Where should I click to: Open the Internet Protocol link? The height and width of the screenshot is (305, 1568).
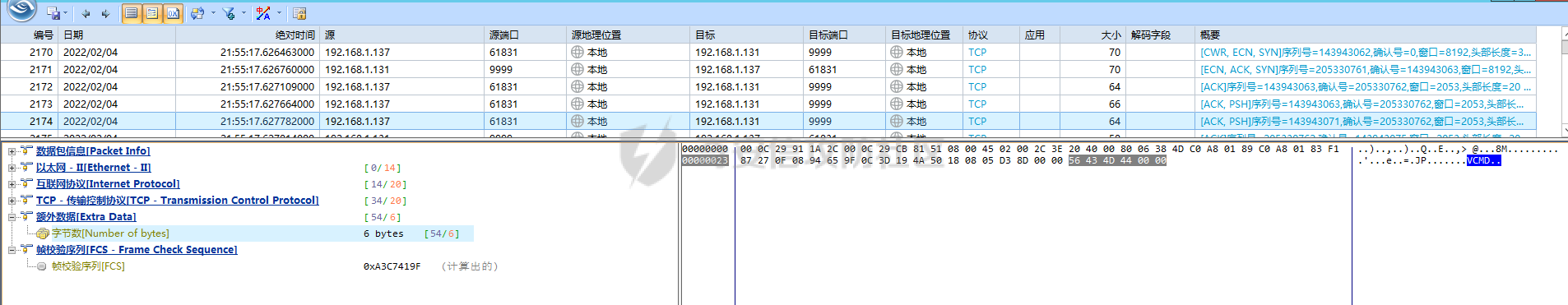pos(108,184)
